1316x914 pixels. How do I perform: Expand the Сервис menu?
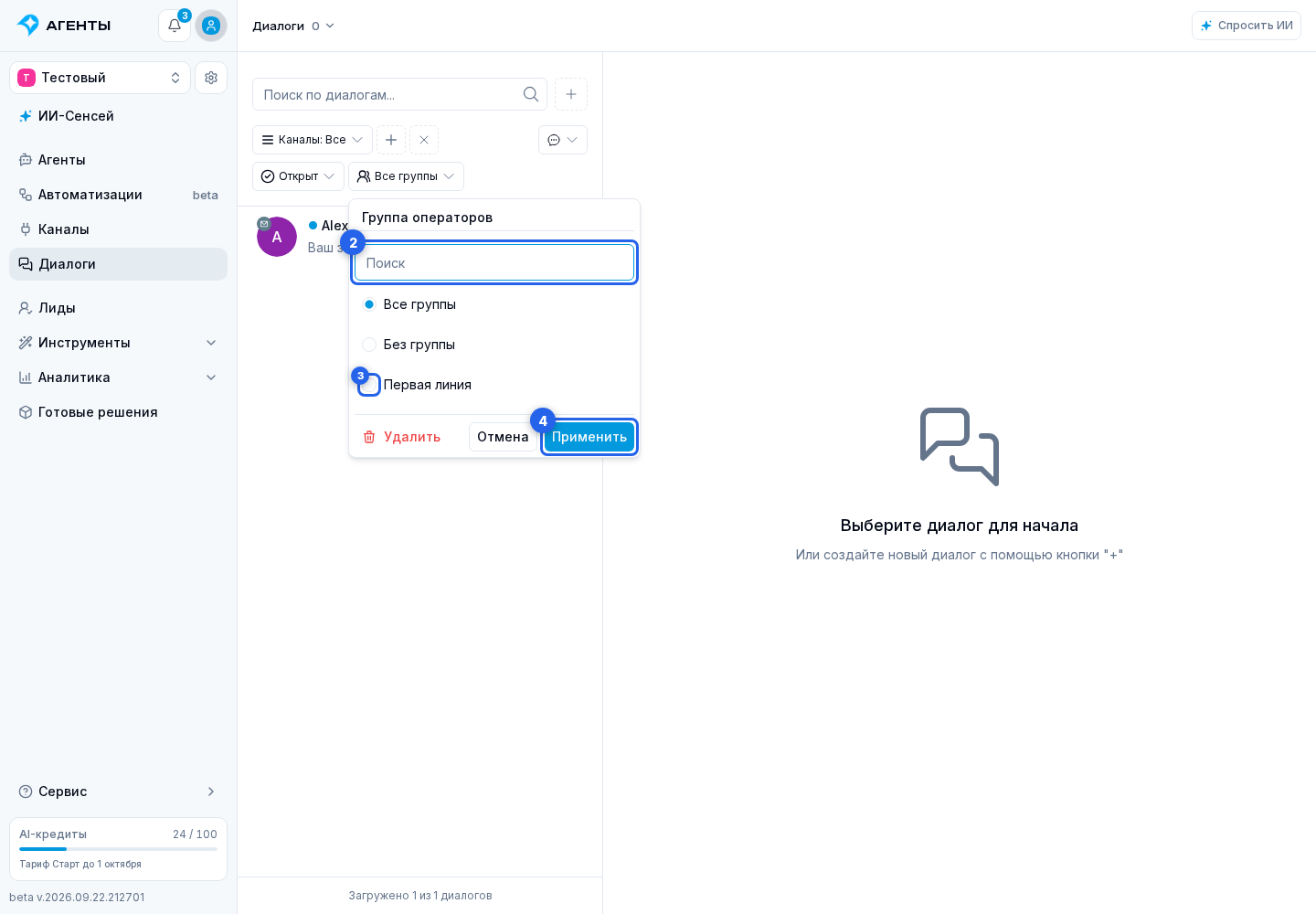click(118, 792)
